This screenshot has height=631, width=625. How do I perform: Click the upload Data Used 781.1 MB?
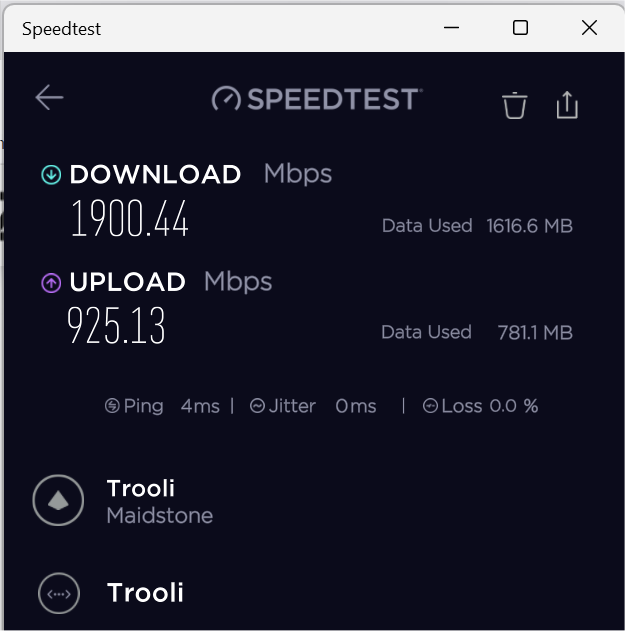(x=477, y=332)
